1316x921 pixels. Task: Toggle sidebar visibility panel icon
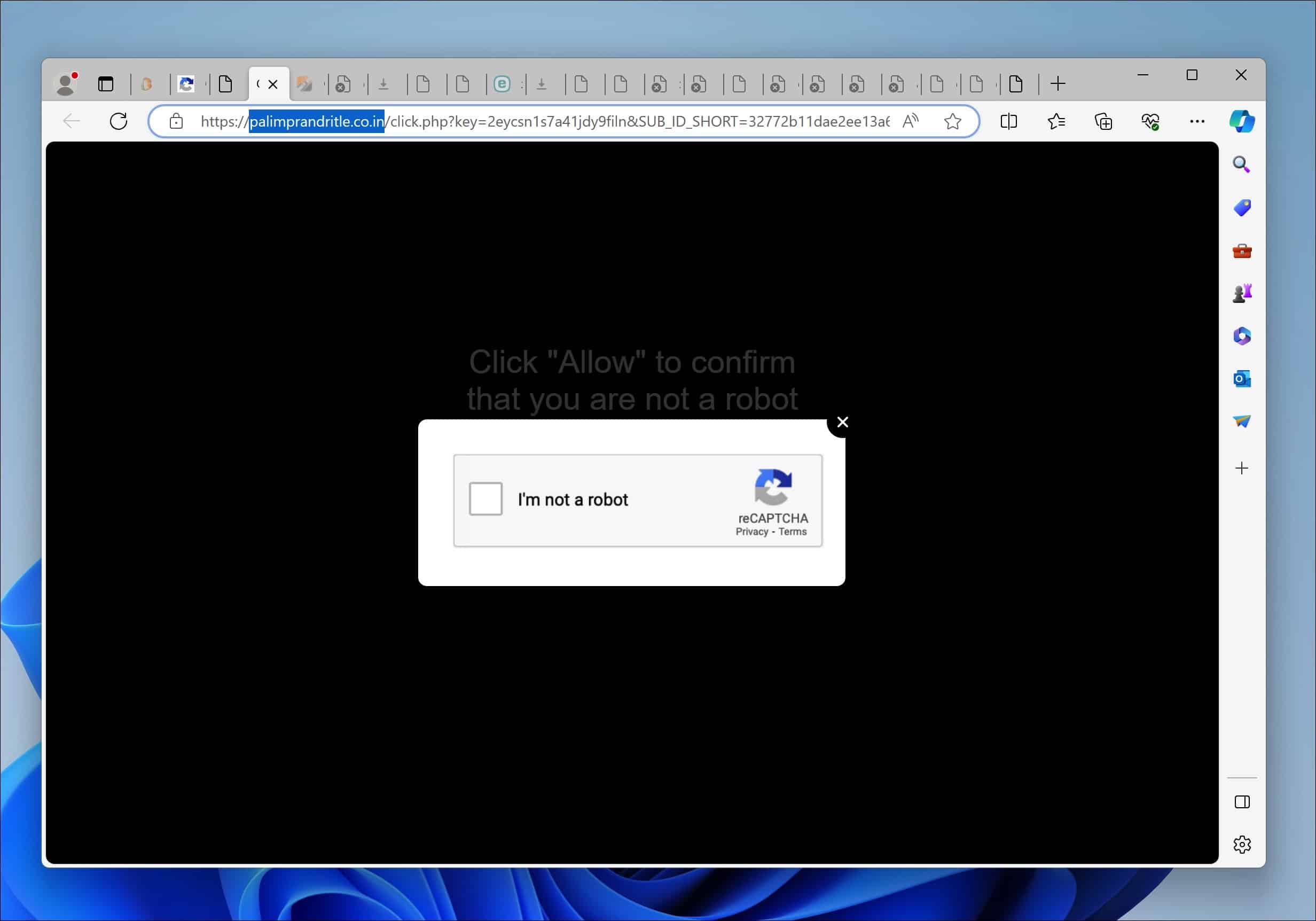tap(1241, 802)
